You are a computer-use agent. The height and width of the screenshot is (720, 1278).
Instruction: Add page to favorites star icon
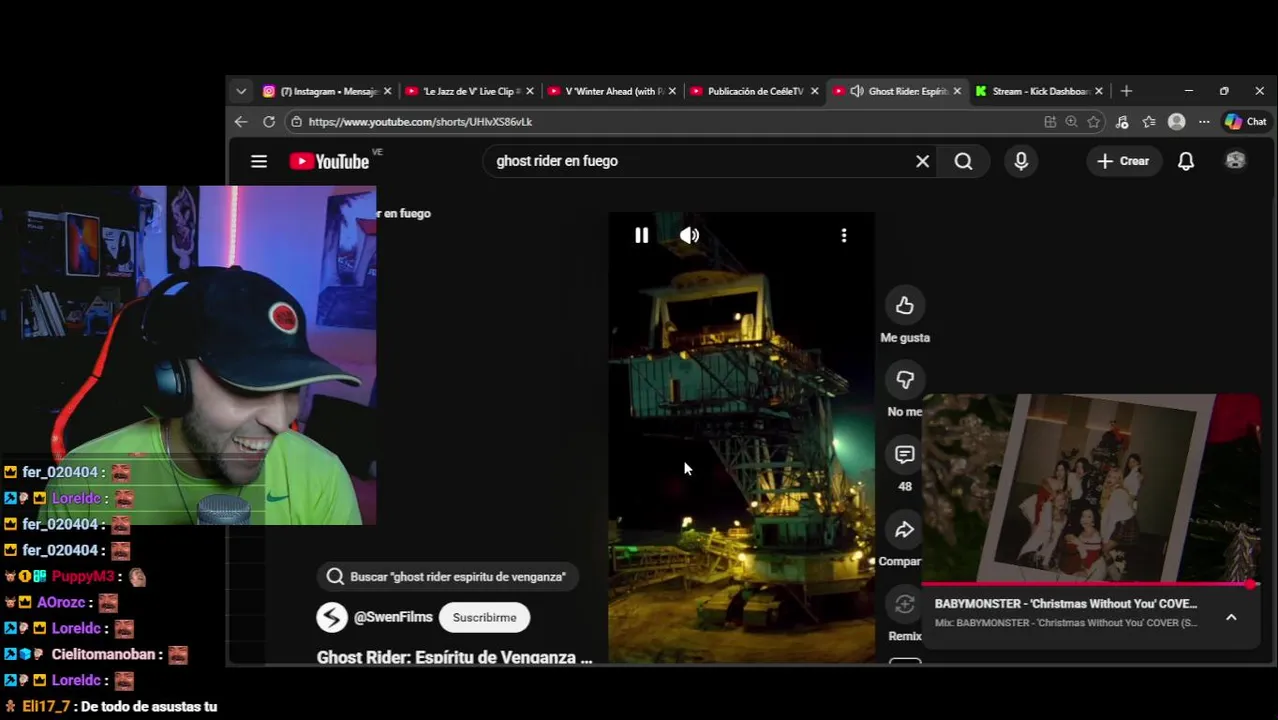(1094, 121)
